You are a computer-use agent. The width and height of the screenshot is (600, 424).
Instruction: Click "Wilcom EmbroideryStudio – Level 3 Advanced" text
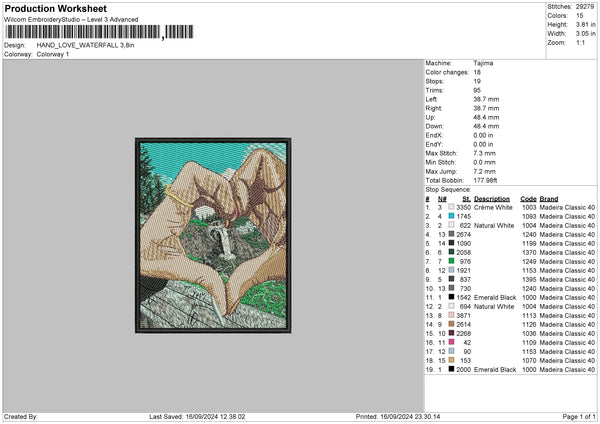(x=71, y=20)
